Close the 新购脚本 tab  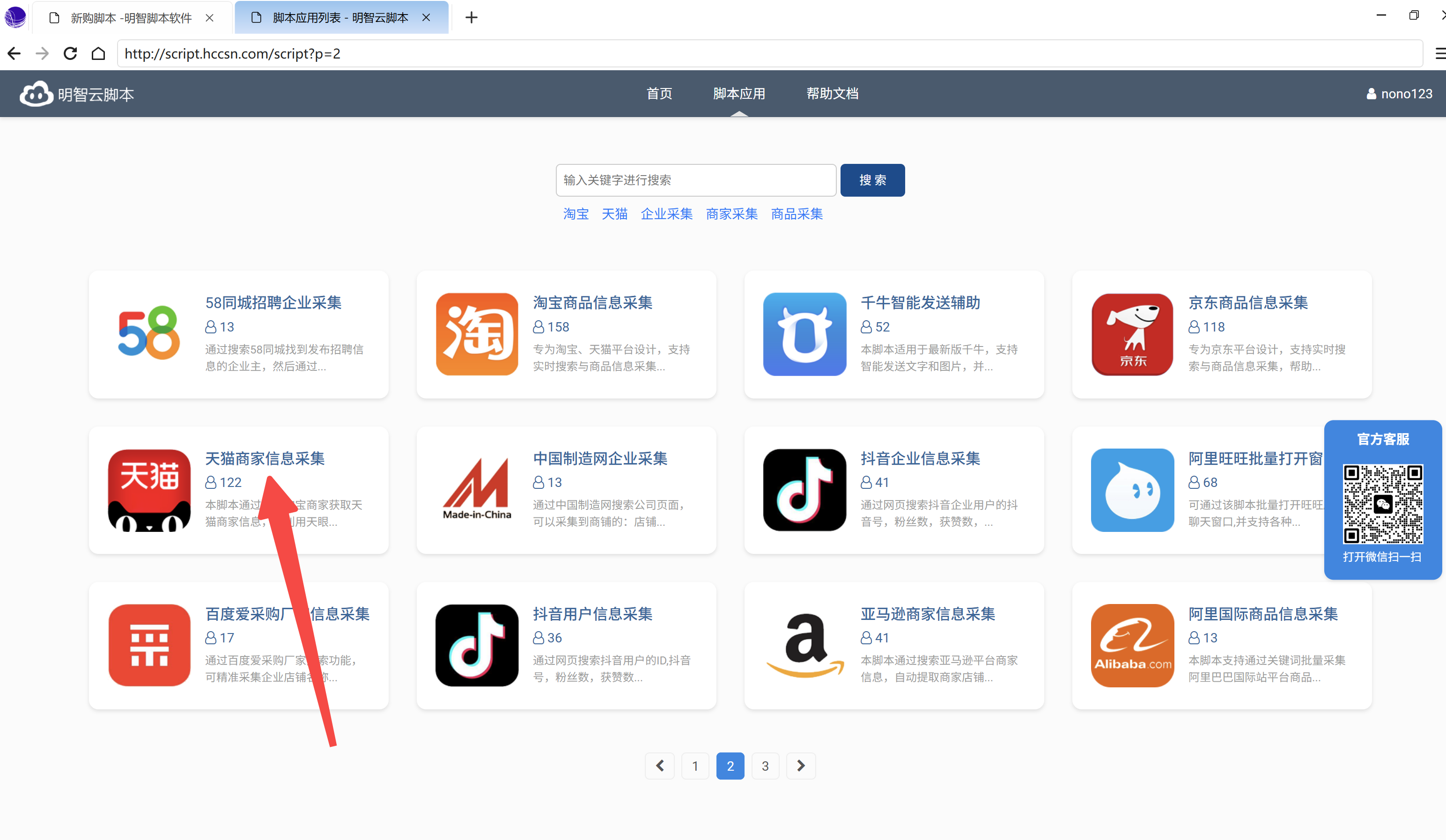(x=209, y=18)
